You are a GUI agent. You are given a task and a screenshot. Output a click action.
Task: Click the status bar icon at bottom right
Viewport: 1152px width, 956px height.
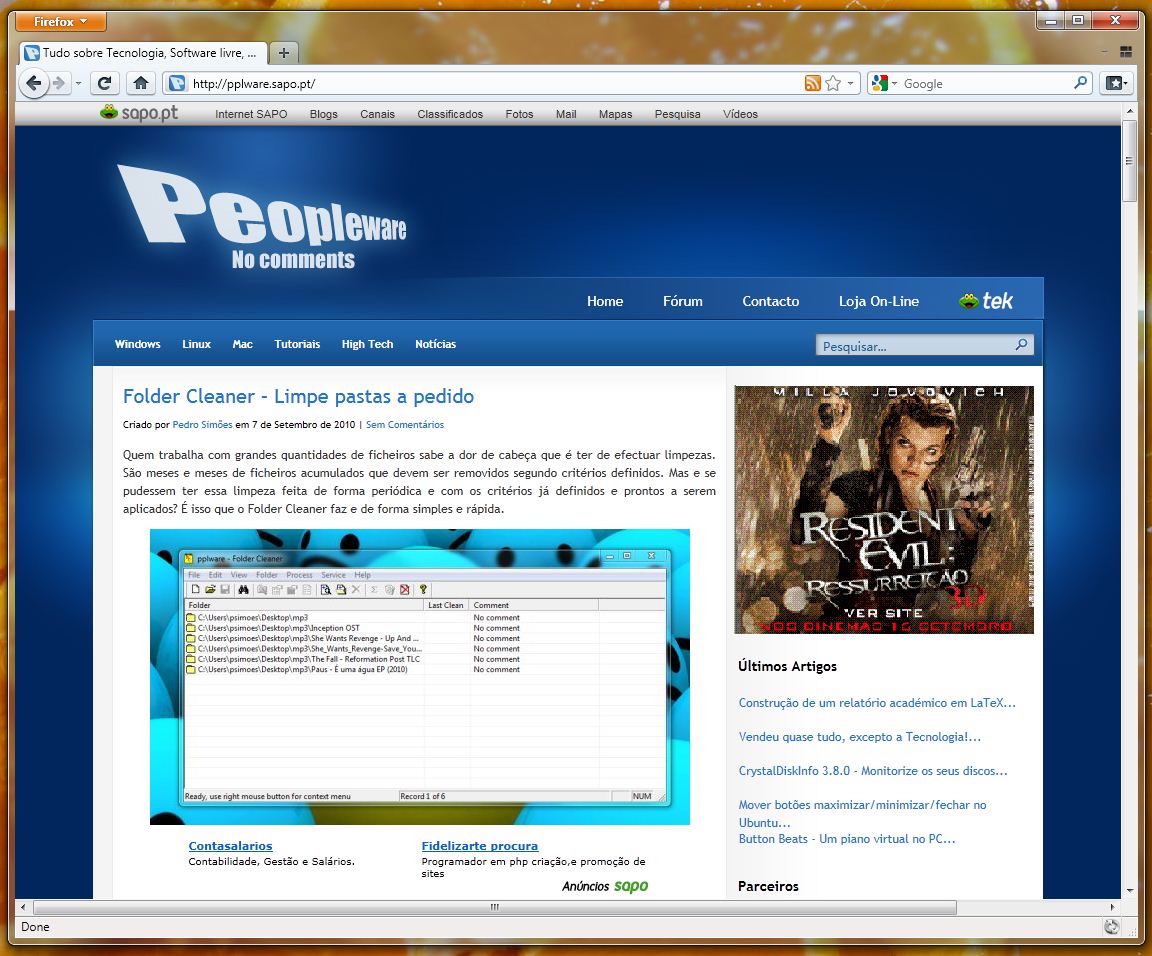pos(1112,927)
